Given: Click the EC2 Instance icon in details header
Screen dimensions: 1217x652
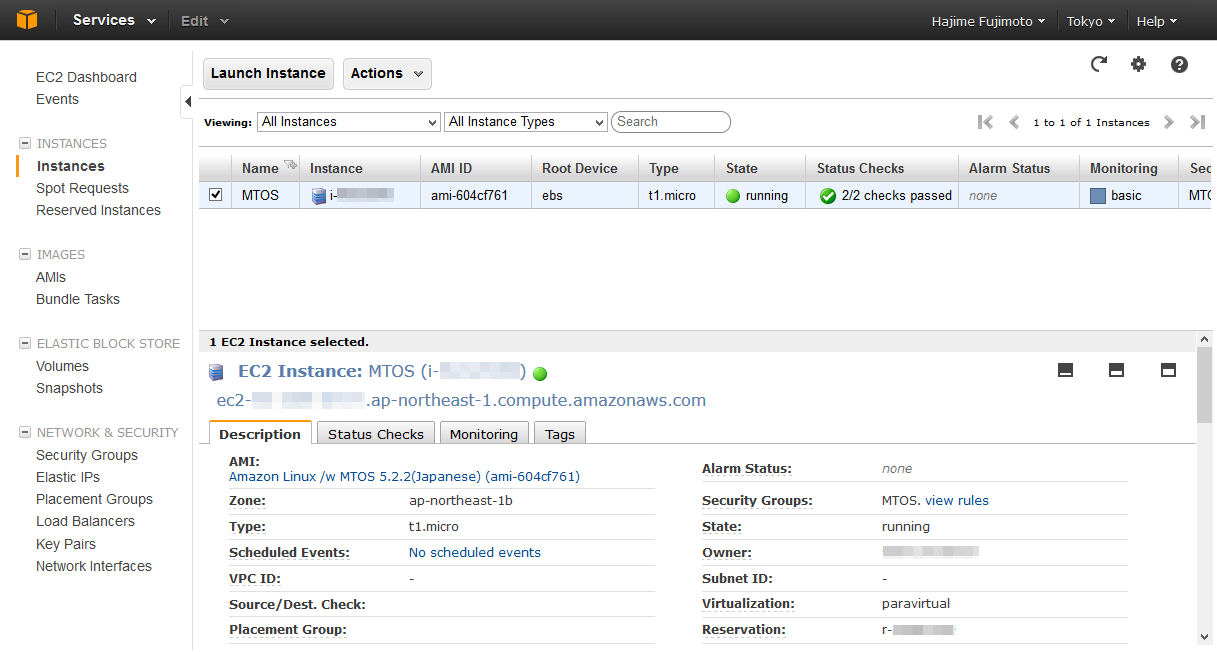Looking at the screenshot, I should click(x=216, y=373).
